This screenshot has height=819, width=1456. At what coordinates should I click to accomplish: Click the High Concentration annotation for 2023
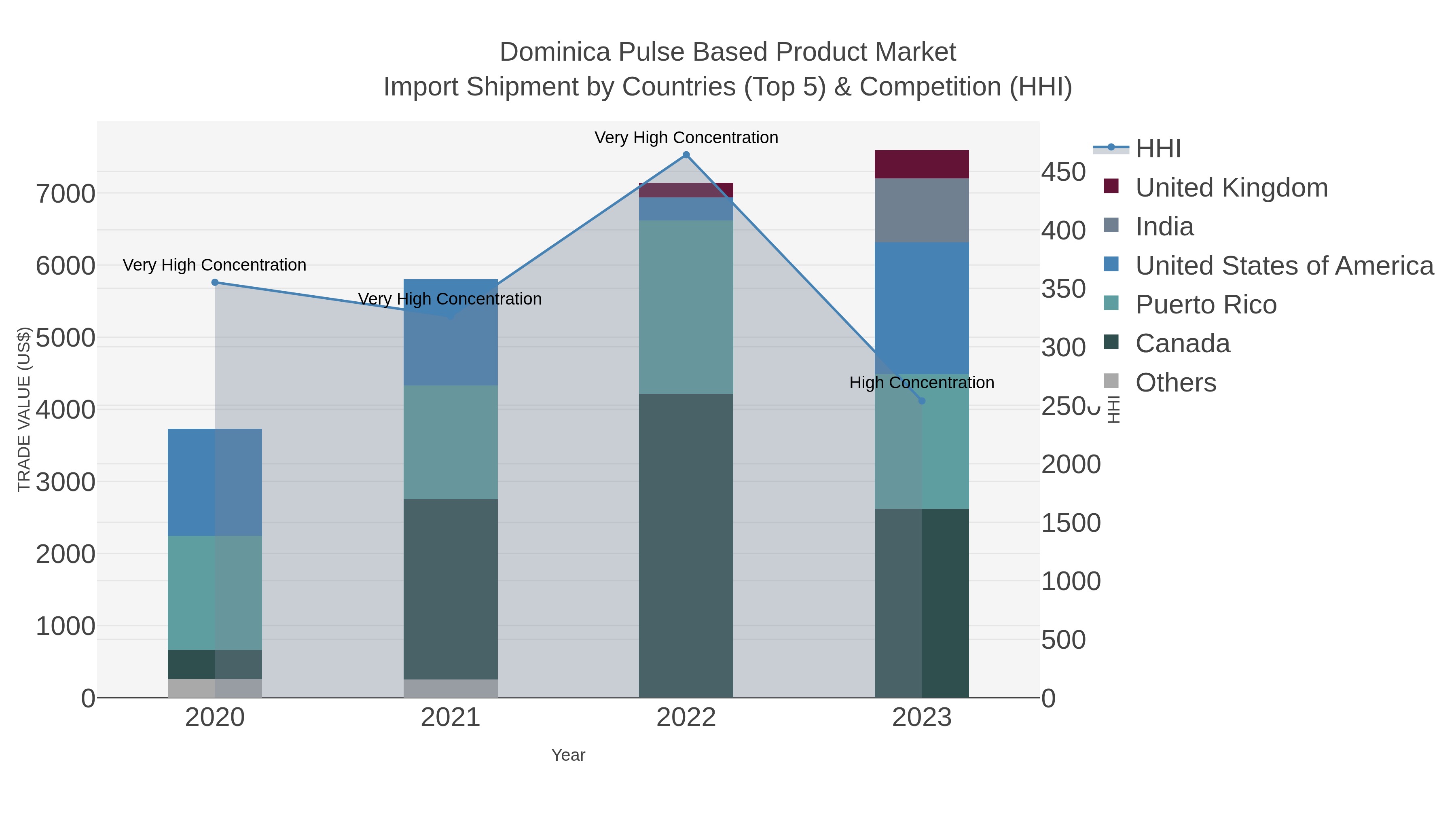click(922, 383)
